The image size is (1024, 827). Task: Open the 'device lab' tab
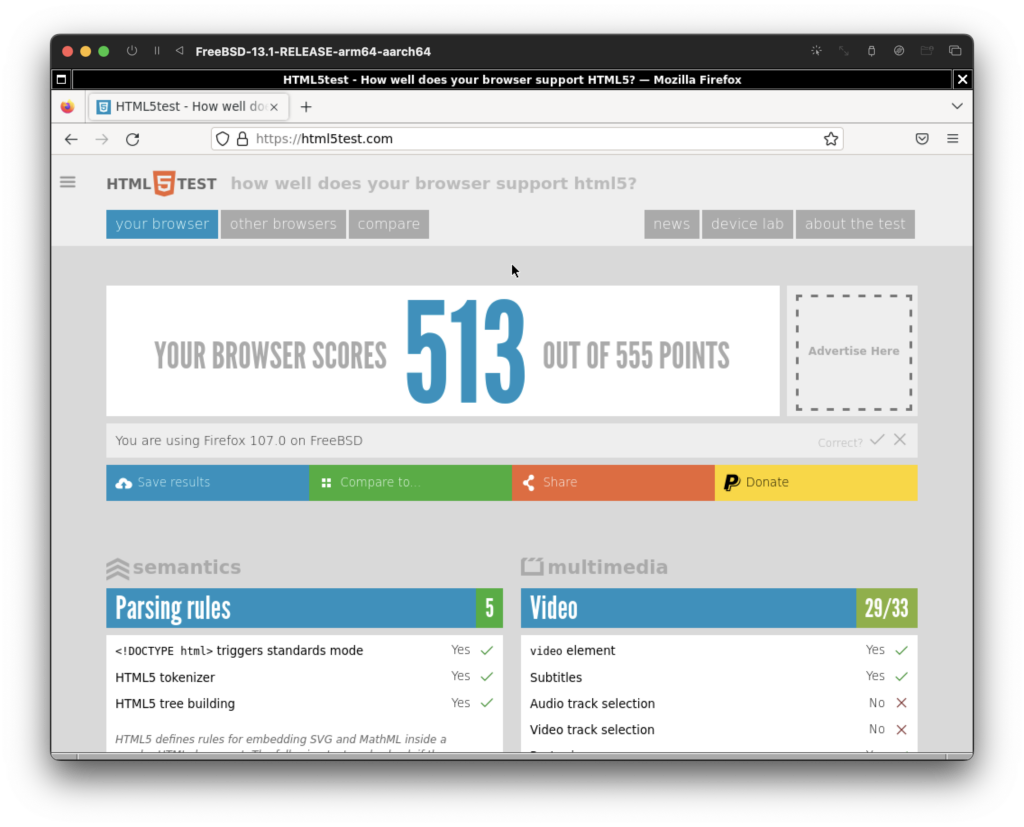[x=747, y=224]
